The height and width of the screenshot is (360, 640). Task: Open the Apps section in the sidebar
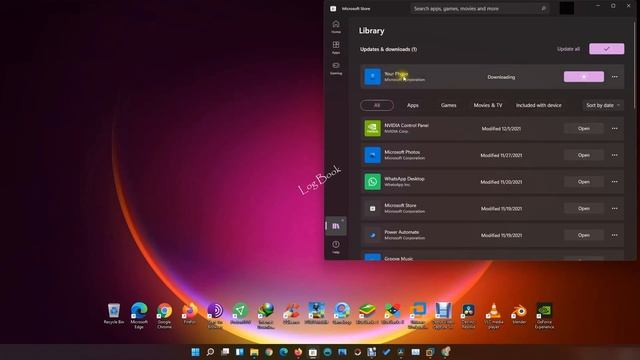336,47
